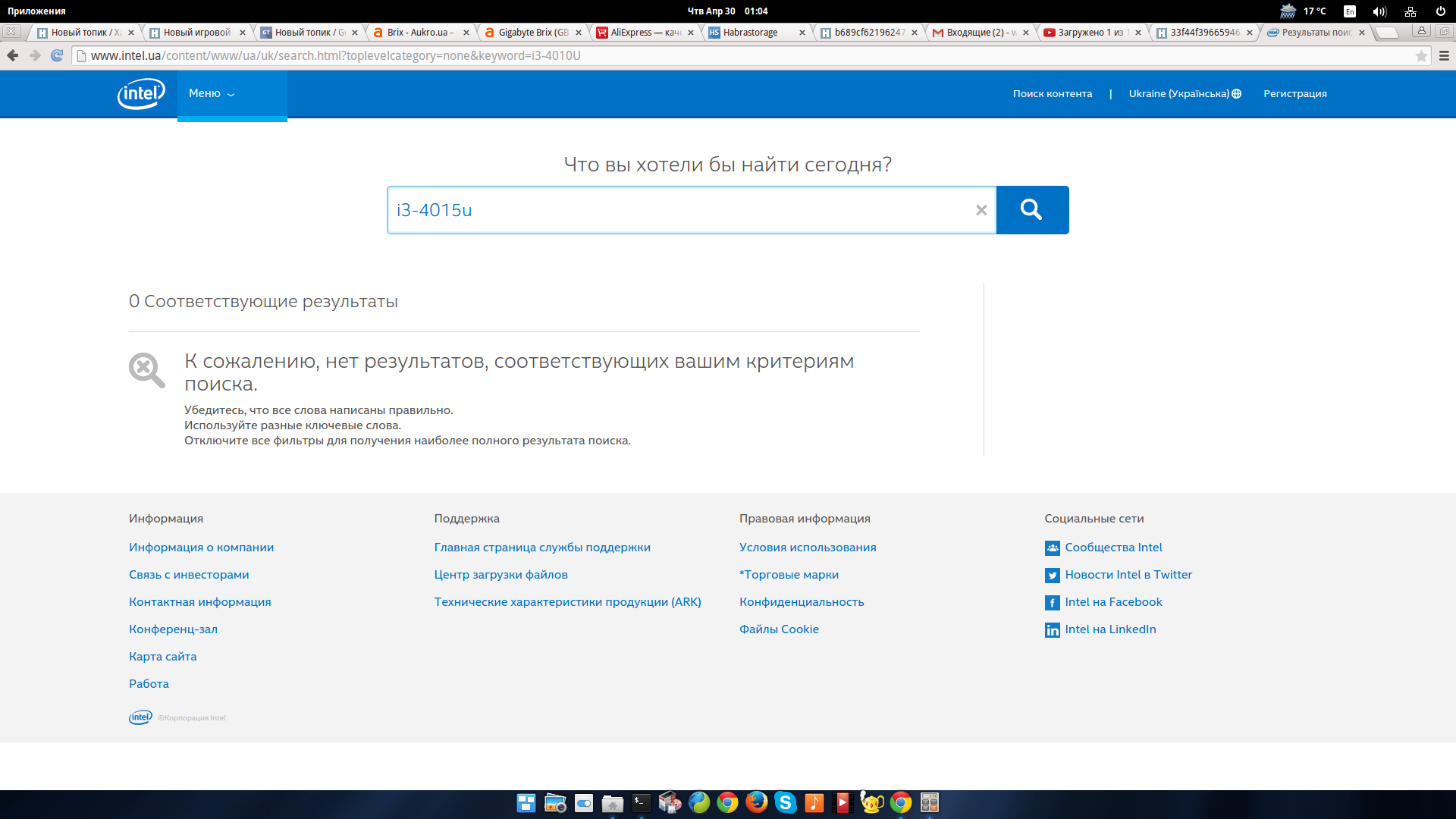Open the settings toggle dock icon
Image resolution: width=1456 pixels, height=819 pixels.
point(584,803)
